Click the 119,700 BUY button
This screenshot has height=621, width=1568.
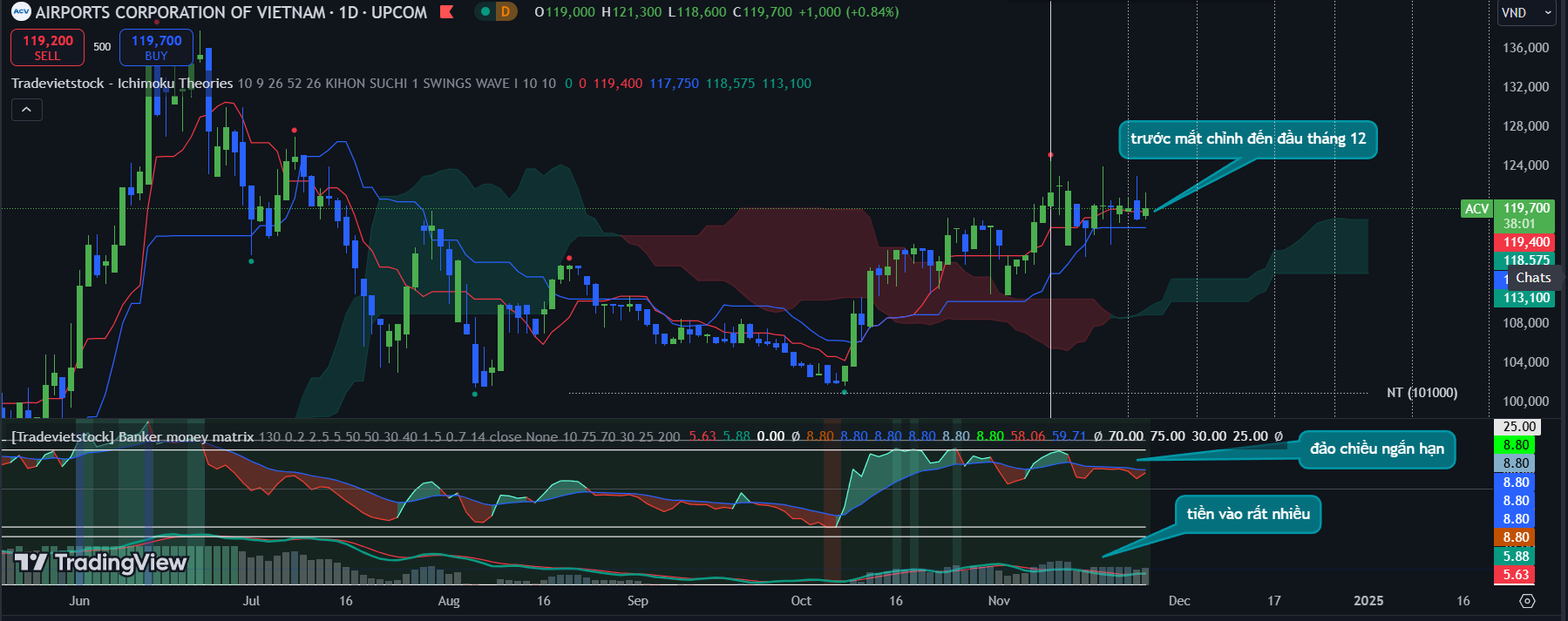click(x=156, y=48)
